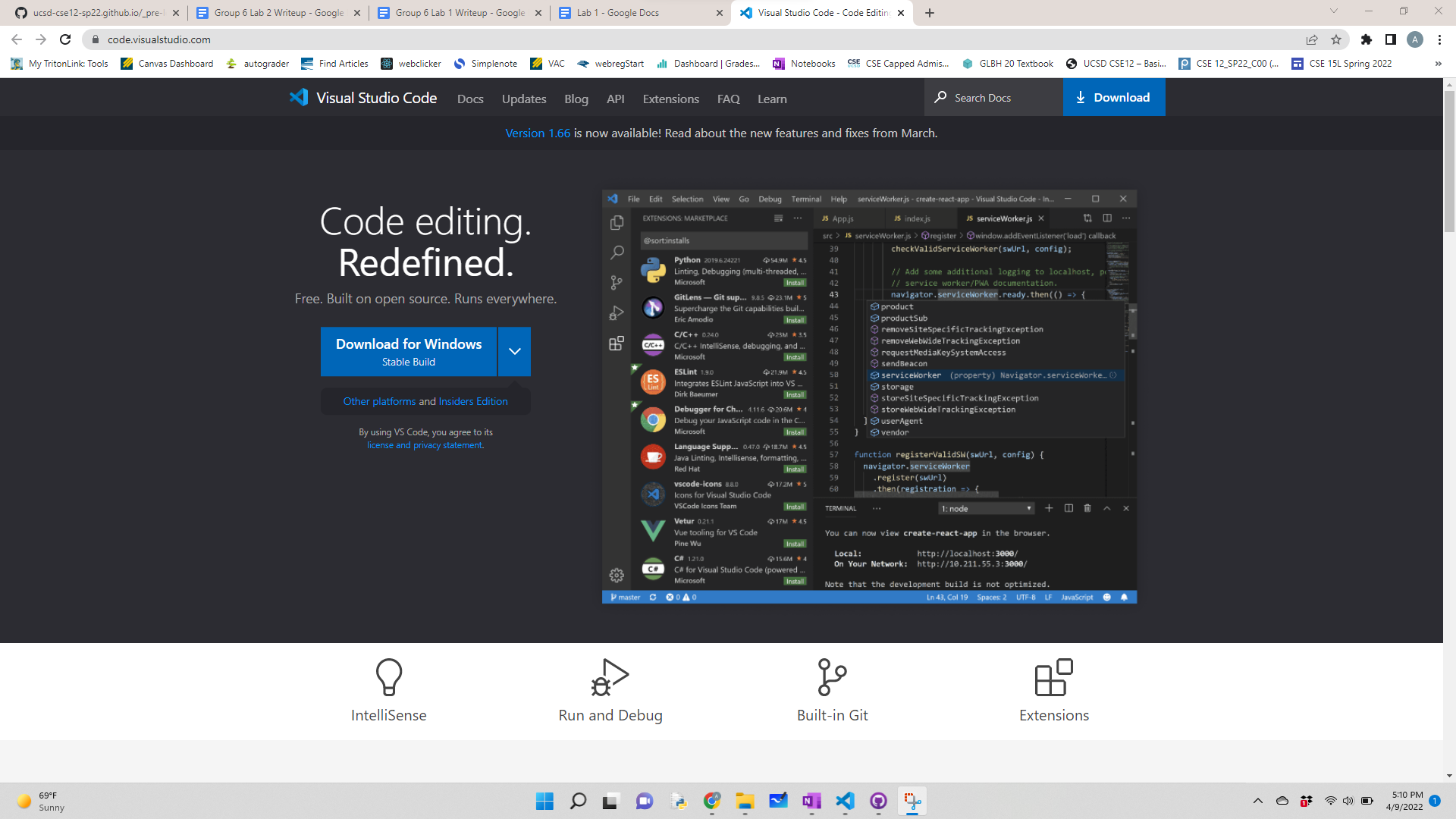The height and width of the screenshot is (819, 1456).
Task: Open Chrome from taskbar
Action: coord(711,801)
